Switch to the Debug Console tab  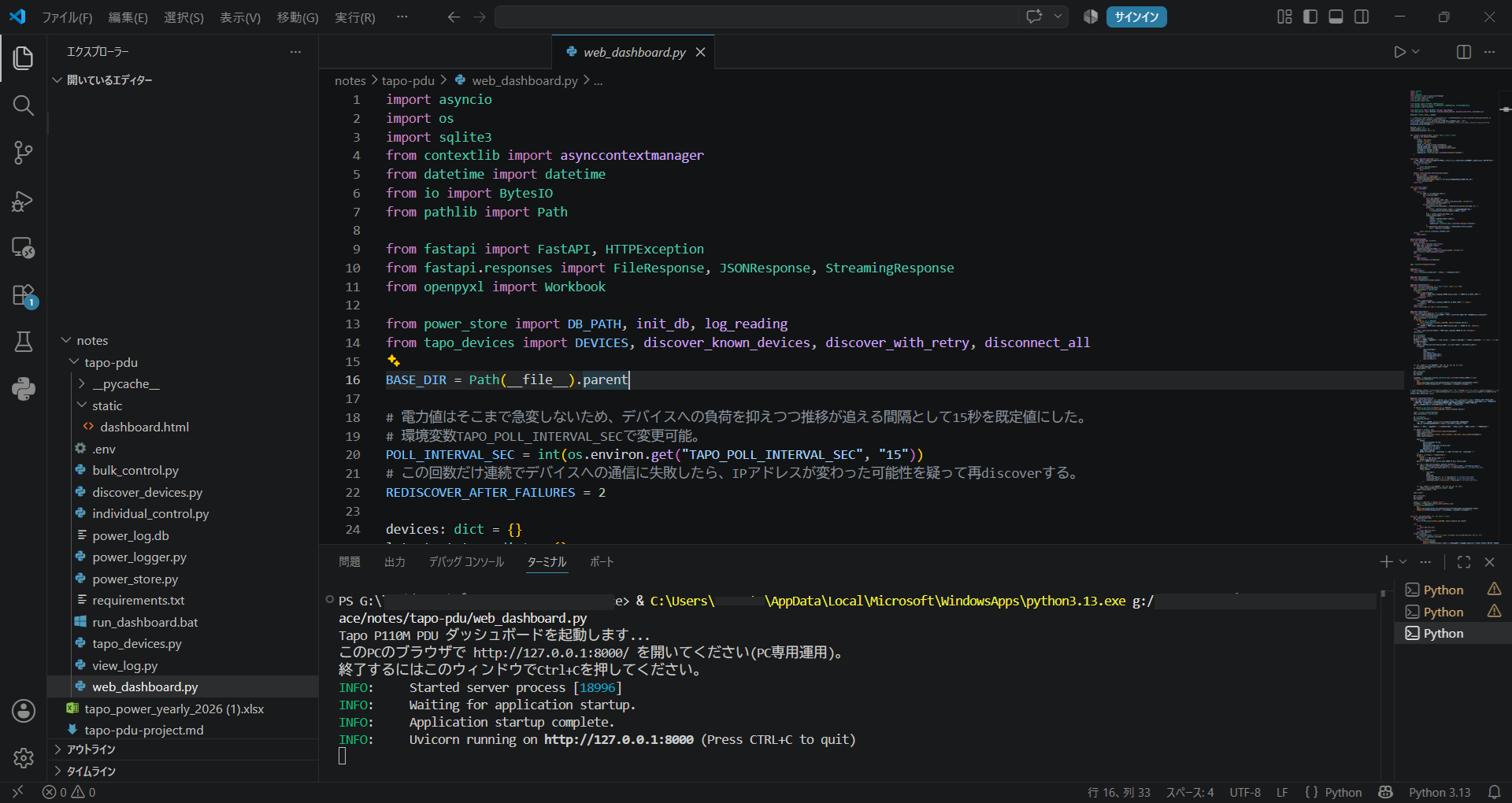(466, 562)
